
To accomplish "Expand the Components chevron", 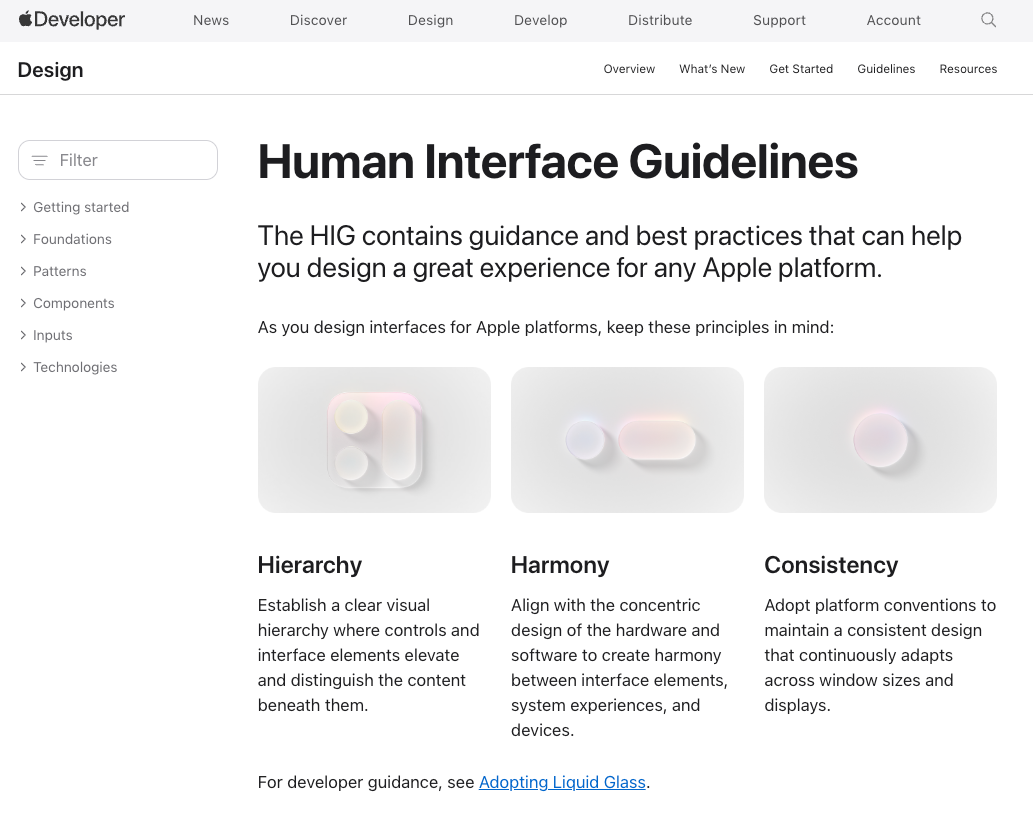I will (x=23, y=303).
